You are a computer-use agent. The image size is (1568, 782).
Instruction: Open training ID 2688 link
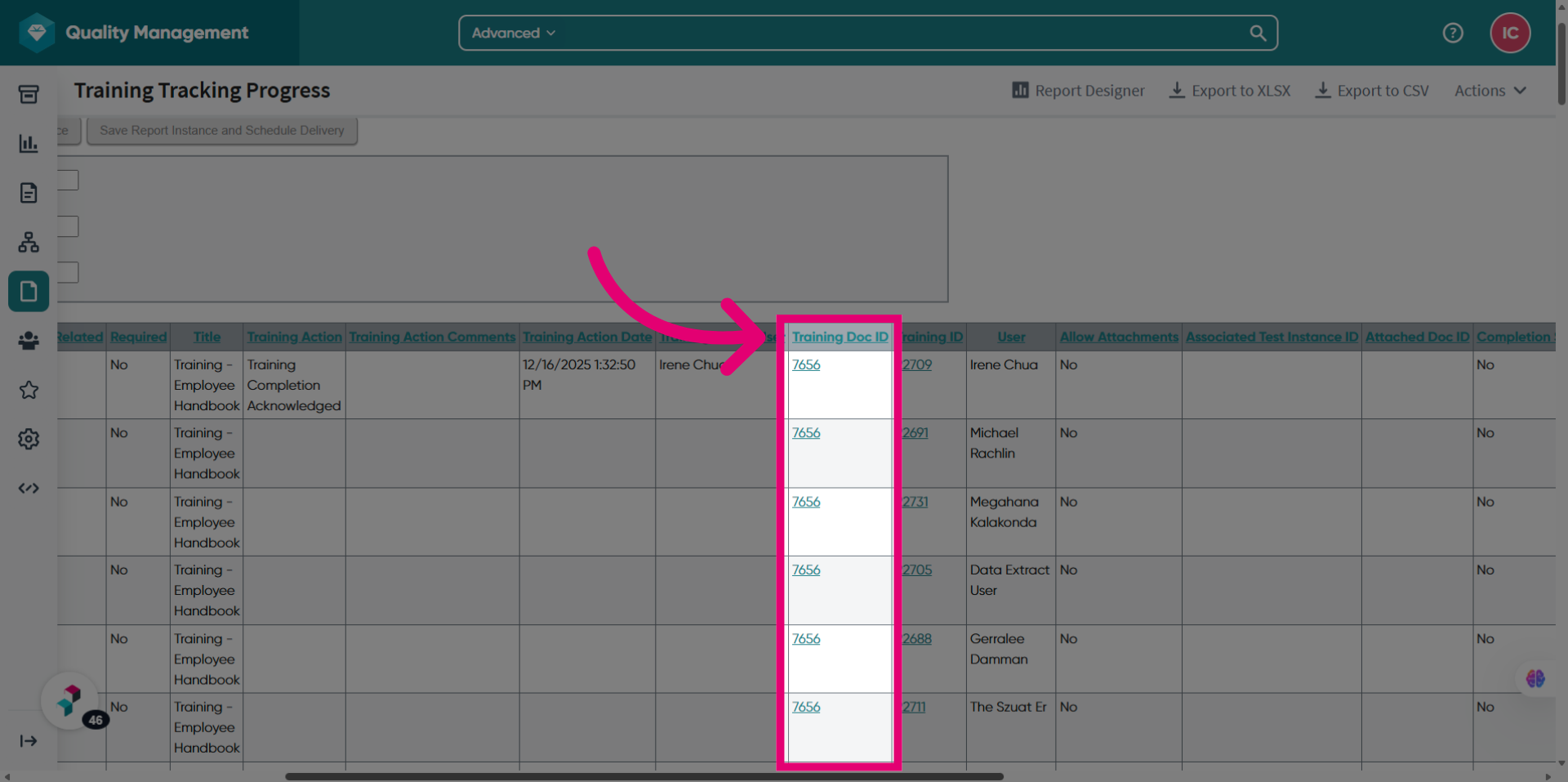[x=917, y=638]
